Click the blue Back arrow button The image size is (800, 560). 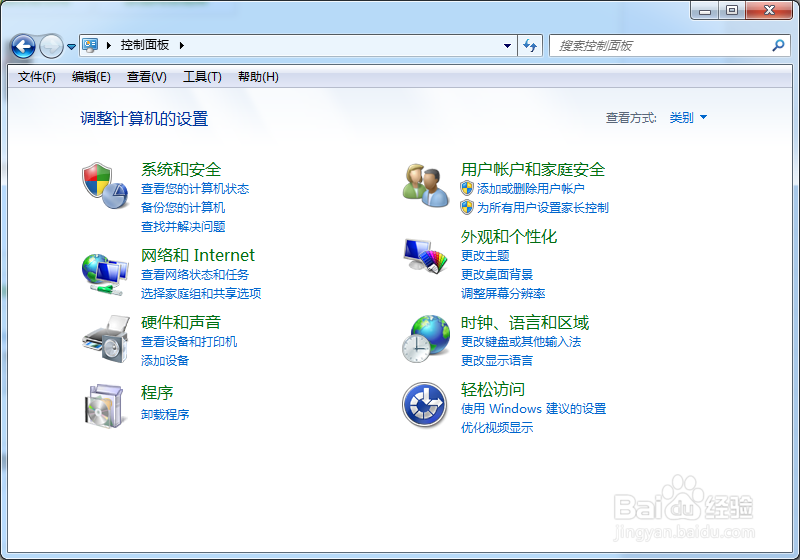[23, 46]
